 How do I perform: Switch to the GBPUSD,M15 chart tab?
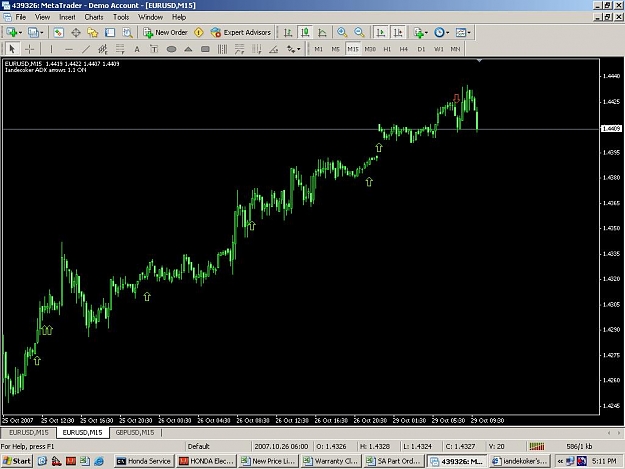pos(135,432)
